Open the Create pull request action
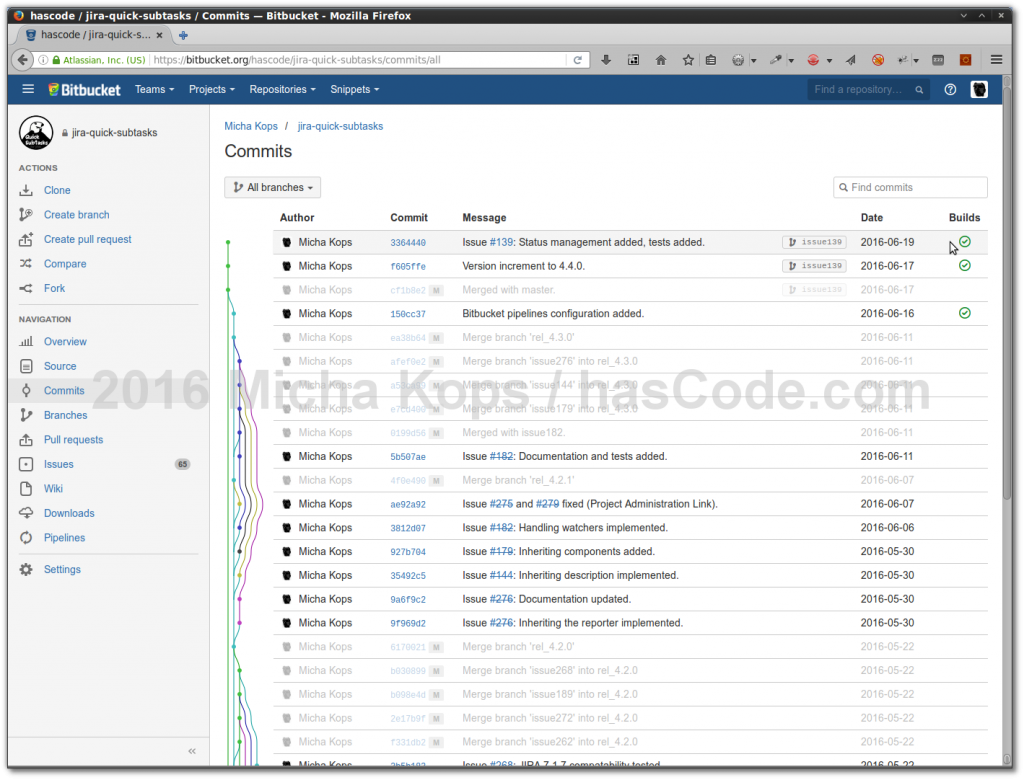The height and width of the screenshot is (780, 1024). (x=86, y=239)
